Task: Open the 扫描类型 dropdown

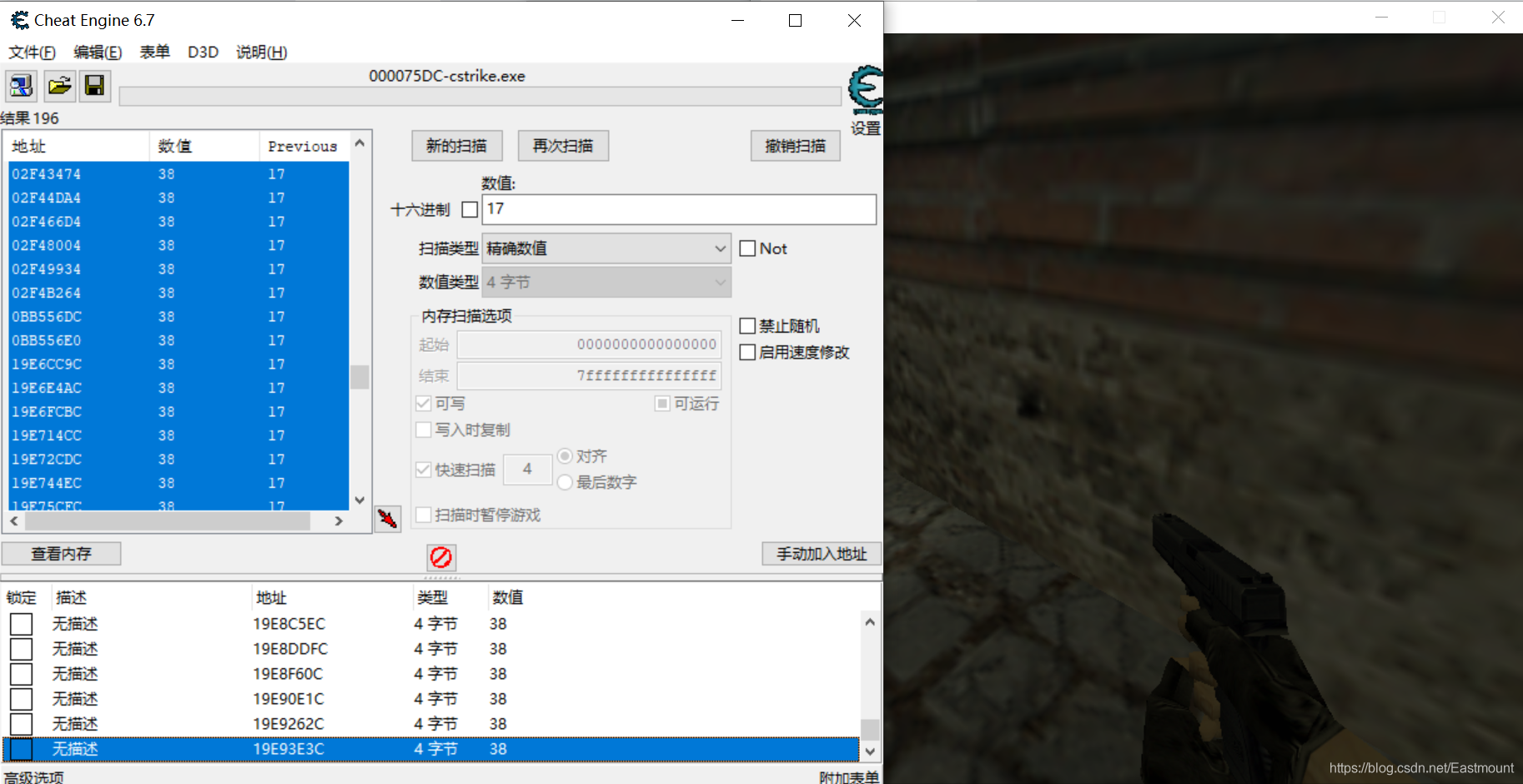Action: (606, 249)
